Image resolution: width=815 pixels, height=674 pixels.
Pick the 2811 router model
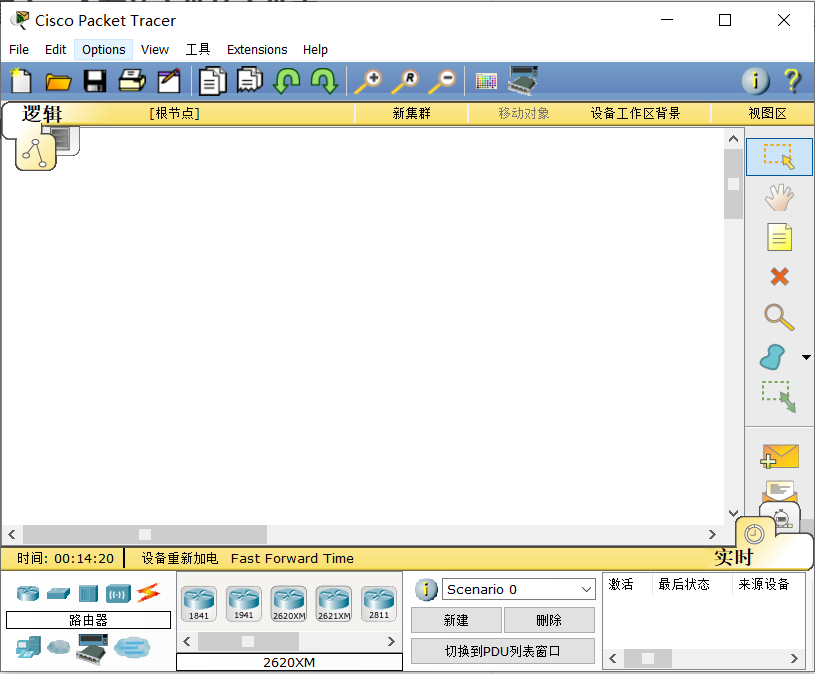point(379,603)
